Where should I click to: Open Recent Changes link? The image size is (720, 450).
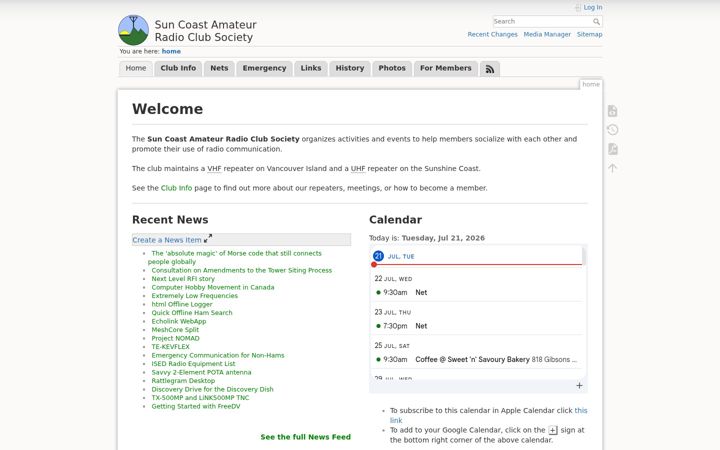coord(492,34)
